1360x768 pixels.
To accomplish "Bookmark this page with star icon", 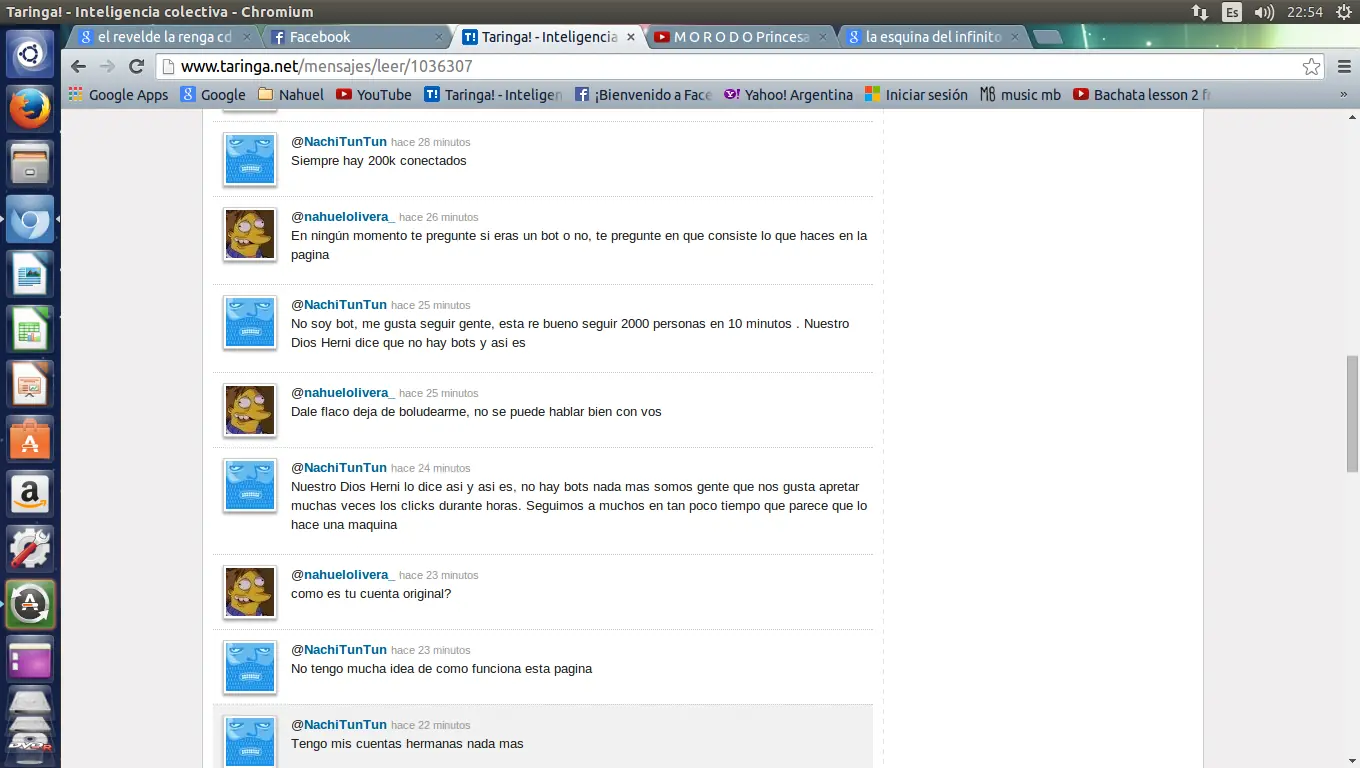I will (1311, 67).
